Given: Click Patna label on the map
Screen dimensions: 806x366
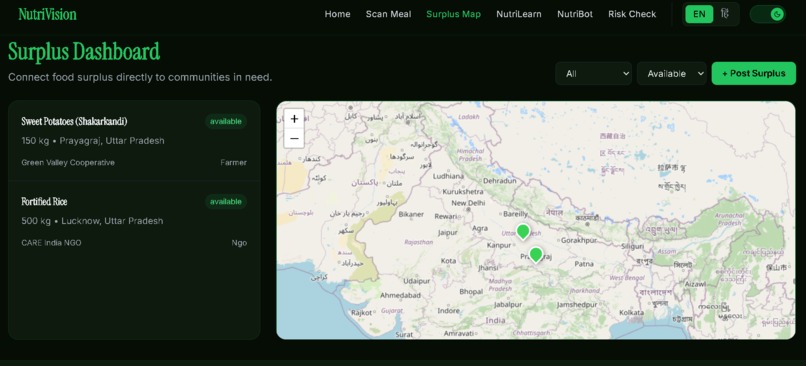Looking at the screenshot, I should point(584,264).
